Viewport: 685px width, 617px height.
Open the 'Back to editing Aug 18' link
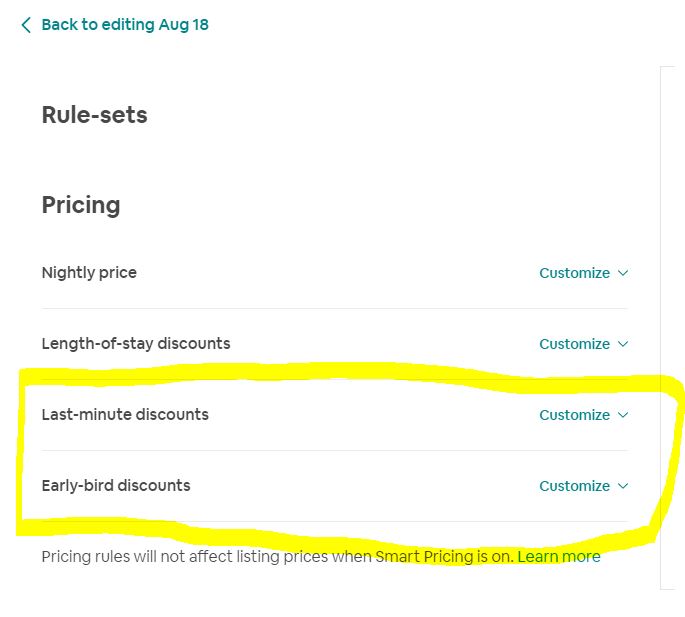tap(125, 25)
